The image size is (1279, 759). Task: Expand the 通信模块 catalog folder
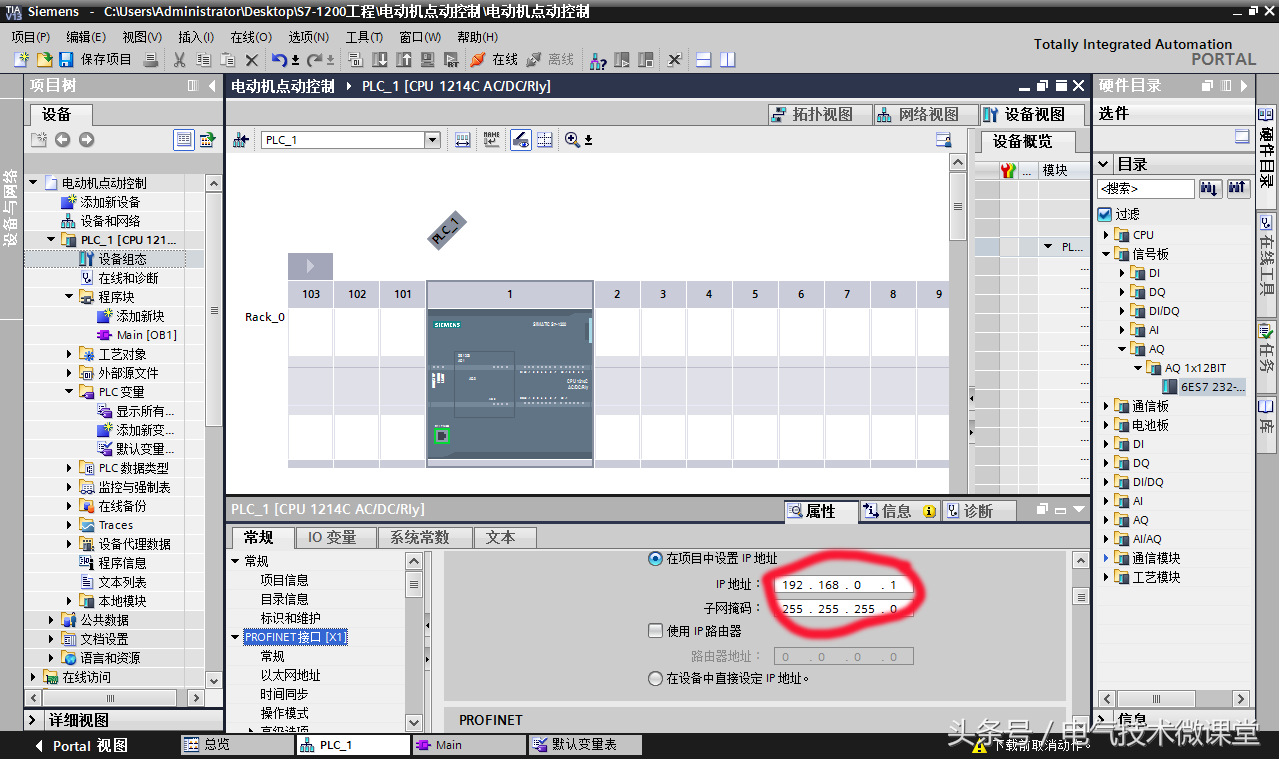point(1107,558)
